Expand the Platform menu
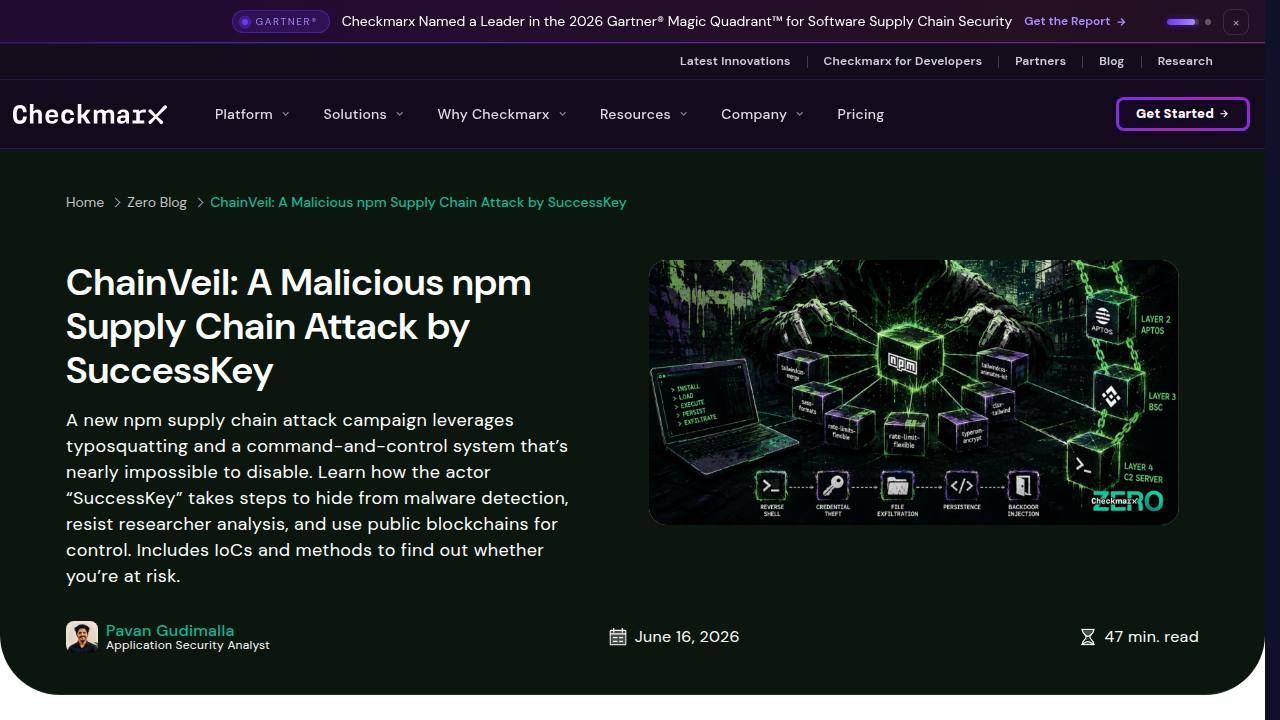This screenshot has height=720, width=1280. coord(252,114)
